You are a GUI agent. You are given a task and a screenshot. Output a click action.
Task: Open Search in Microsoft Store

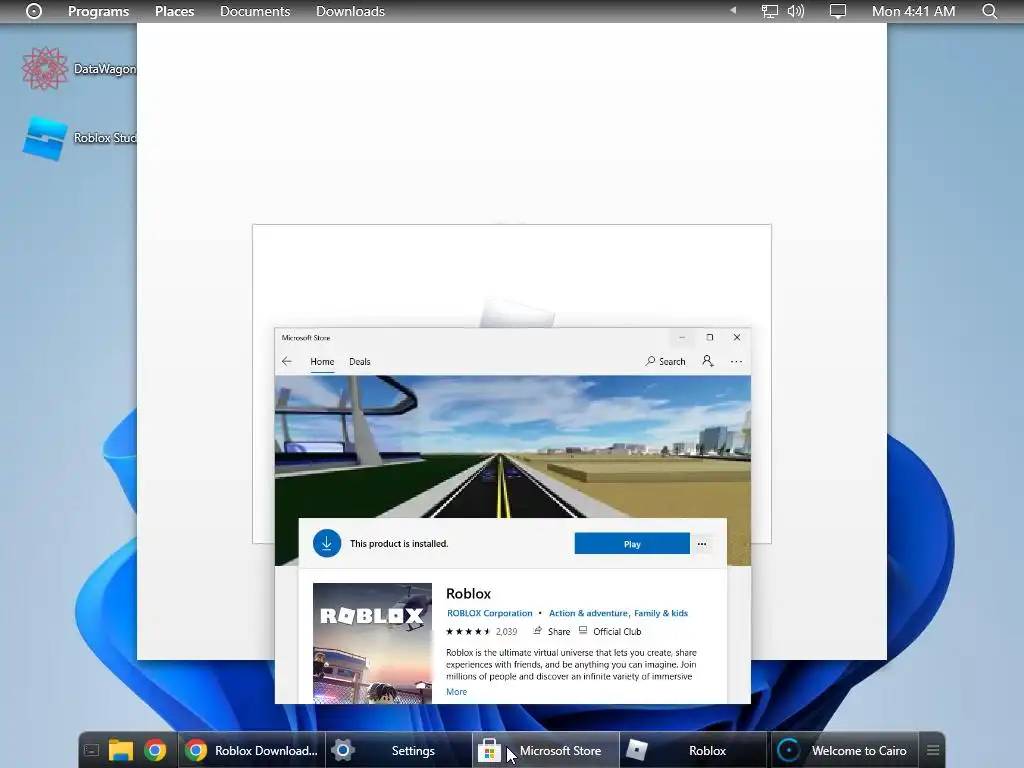tap(665, 361)
